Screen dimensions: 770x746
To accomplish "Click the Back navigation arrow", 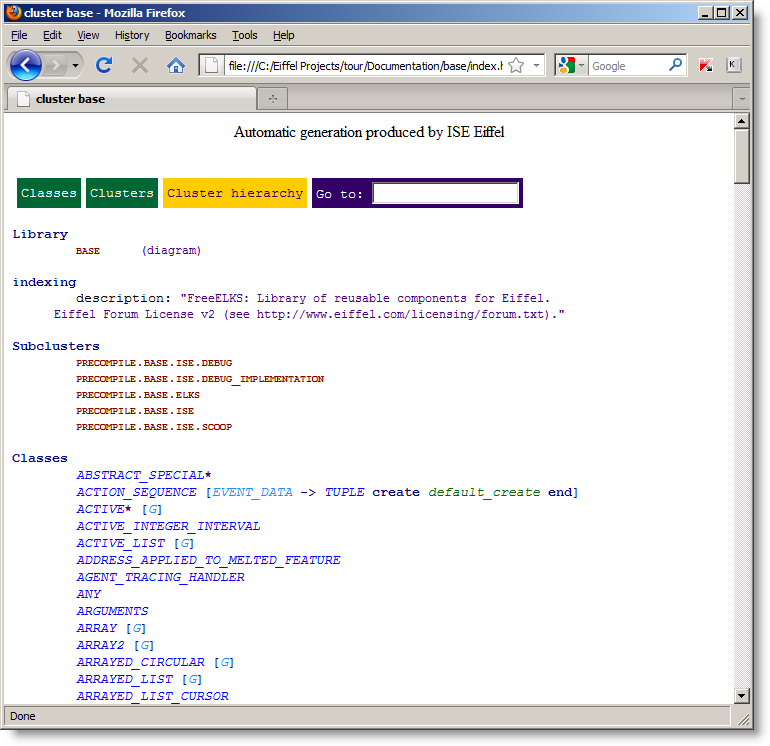I will coord(26,65).
